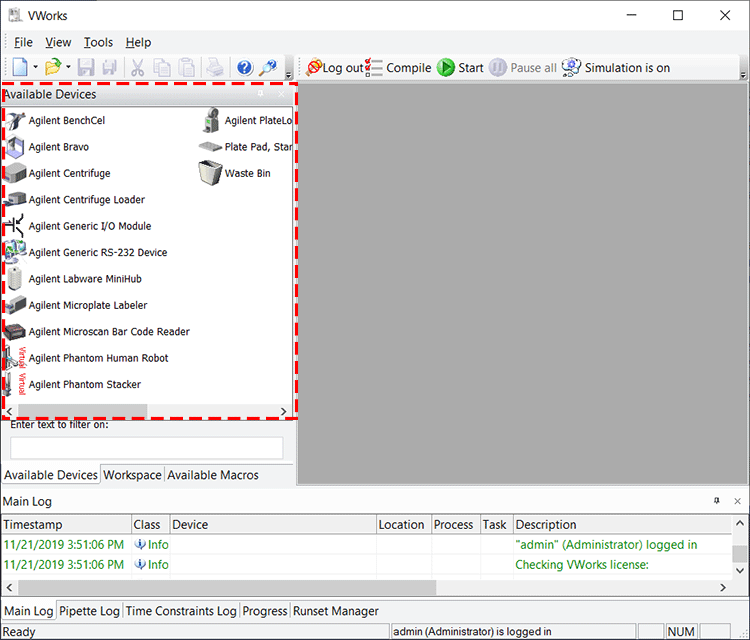
Task: Open the Time Constraints Log tab
Action: tap(181, 611)
